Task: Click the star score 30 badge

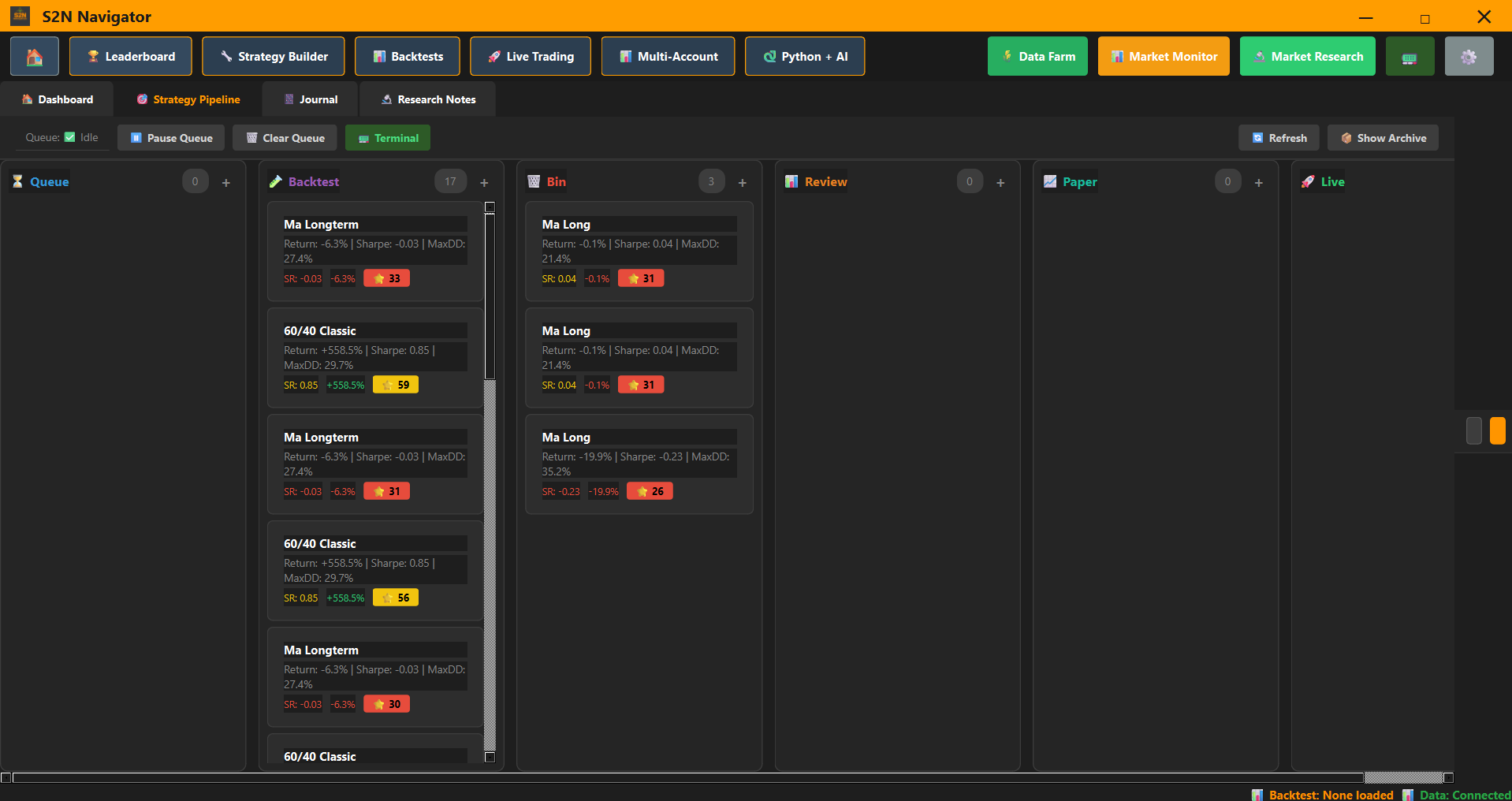Action: click(x=386, y=704)
